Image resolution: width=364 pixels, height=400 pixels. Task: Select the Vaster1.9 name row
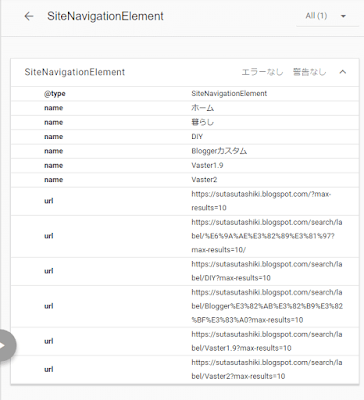(x=185, y=165)
